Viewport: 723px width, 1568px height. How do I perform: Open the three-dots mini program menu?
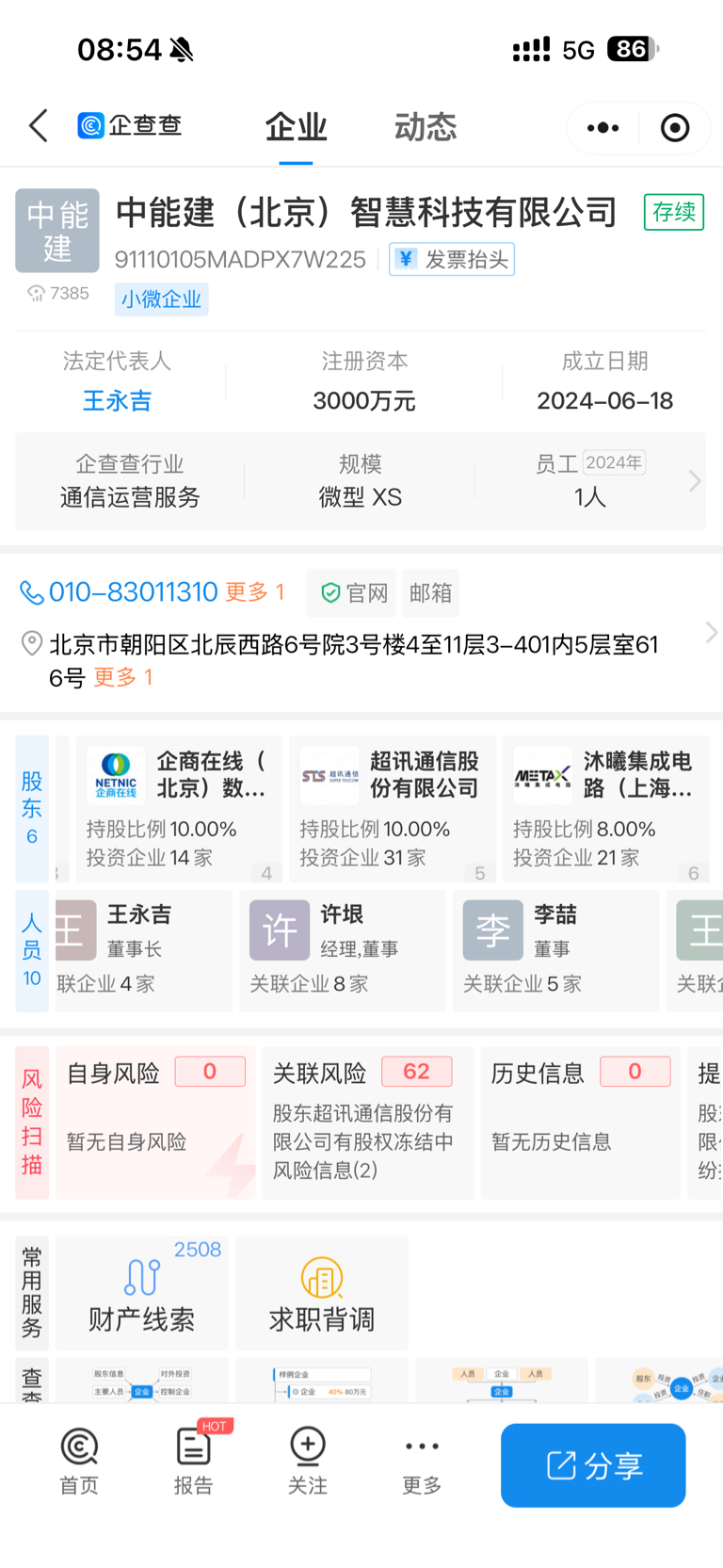(x=602, y=127)
